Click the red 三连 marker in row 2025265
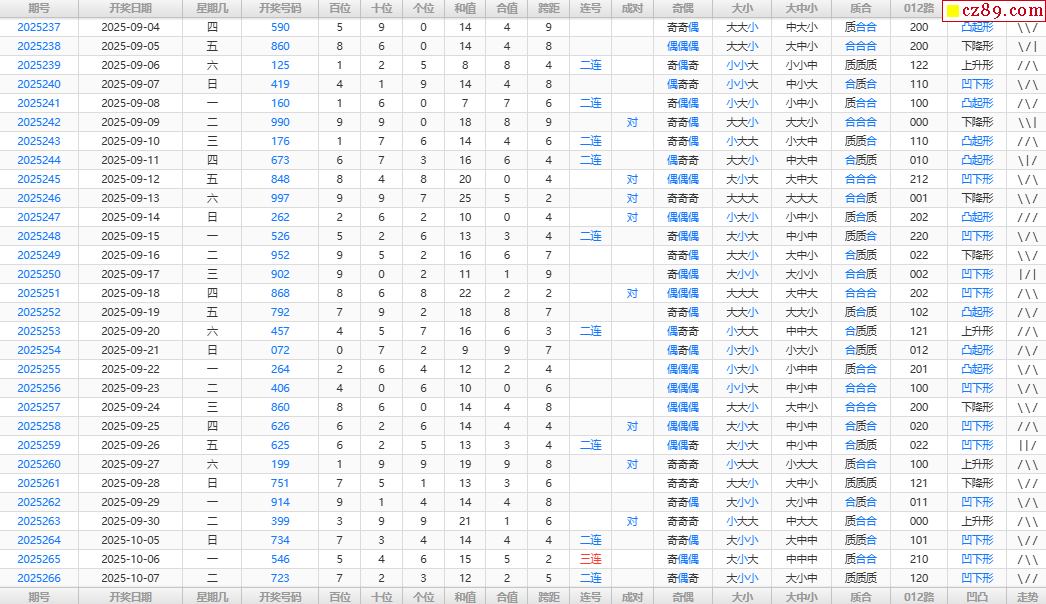This screenshot has height=604, width=1046. [590, 559]
